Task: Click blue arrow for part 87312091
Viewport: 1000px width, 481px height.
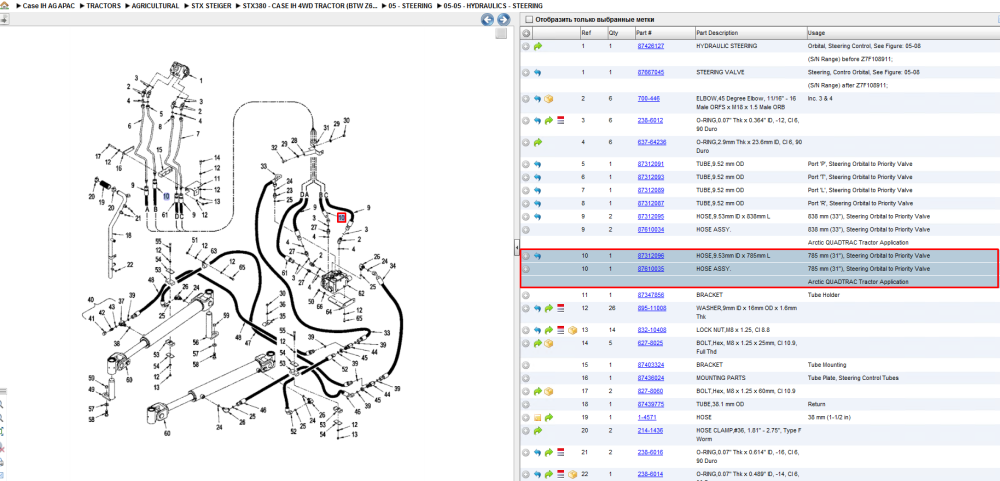Action: [x=538, y=164]
